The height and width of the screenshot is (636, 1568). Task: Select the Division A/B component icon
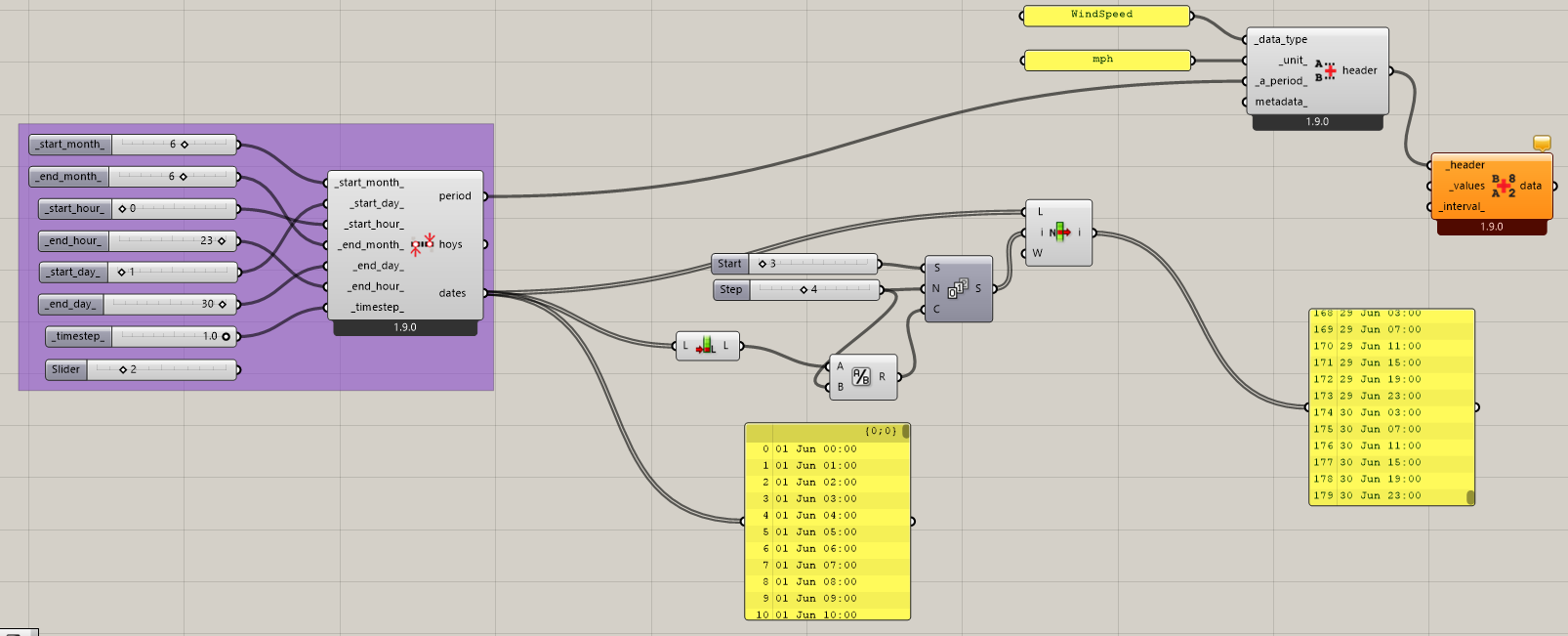(x=860, y=376)
